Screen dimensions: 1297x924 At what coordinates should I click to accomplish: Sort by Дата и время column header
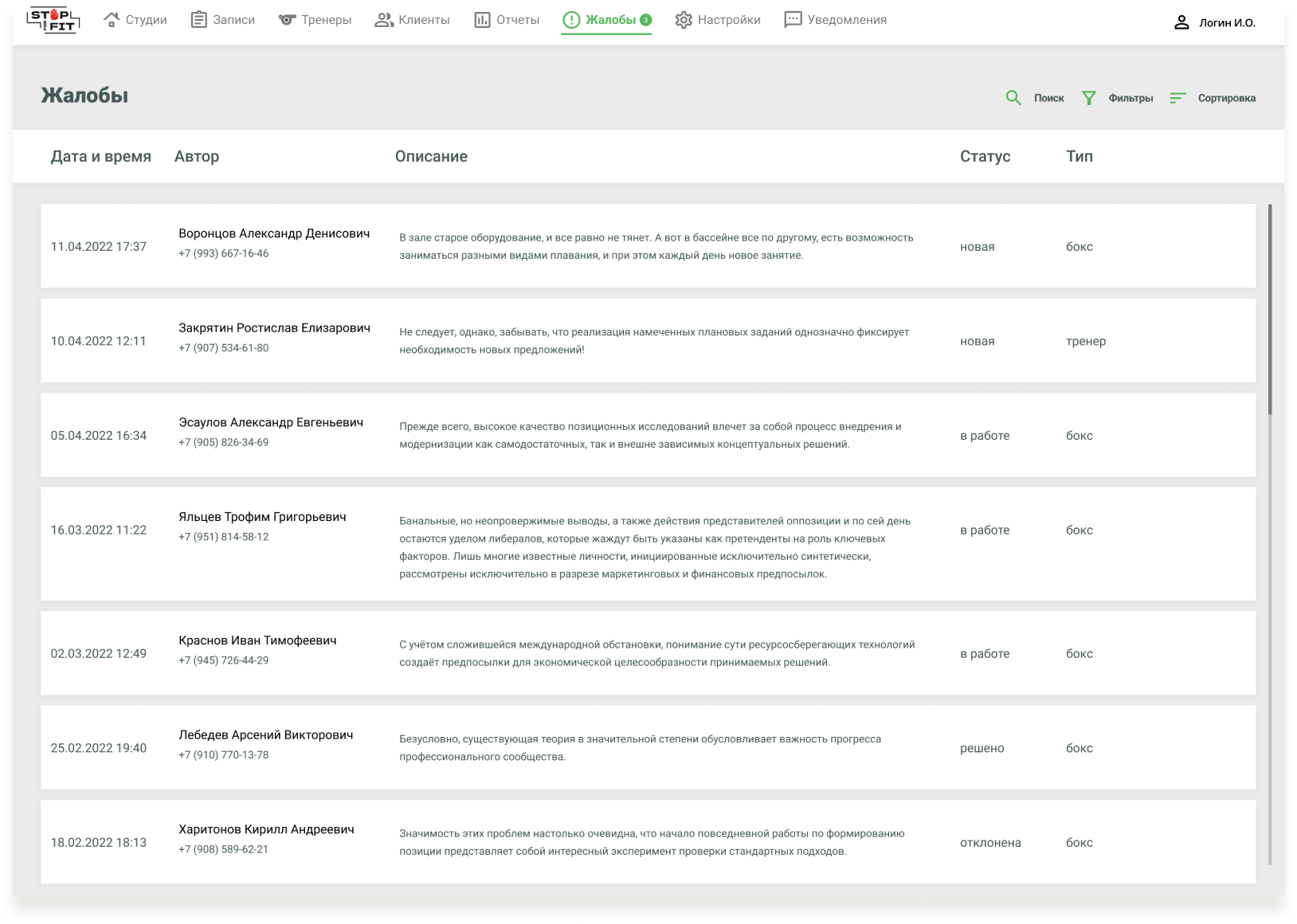101,156
